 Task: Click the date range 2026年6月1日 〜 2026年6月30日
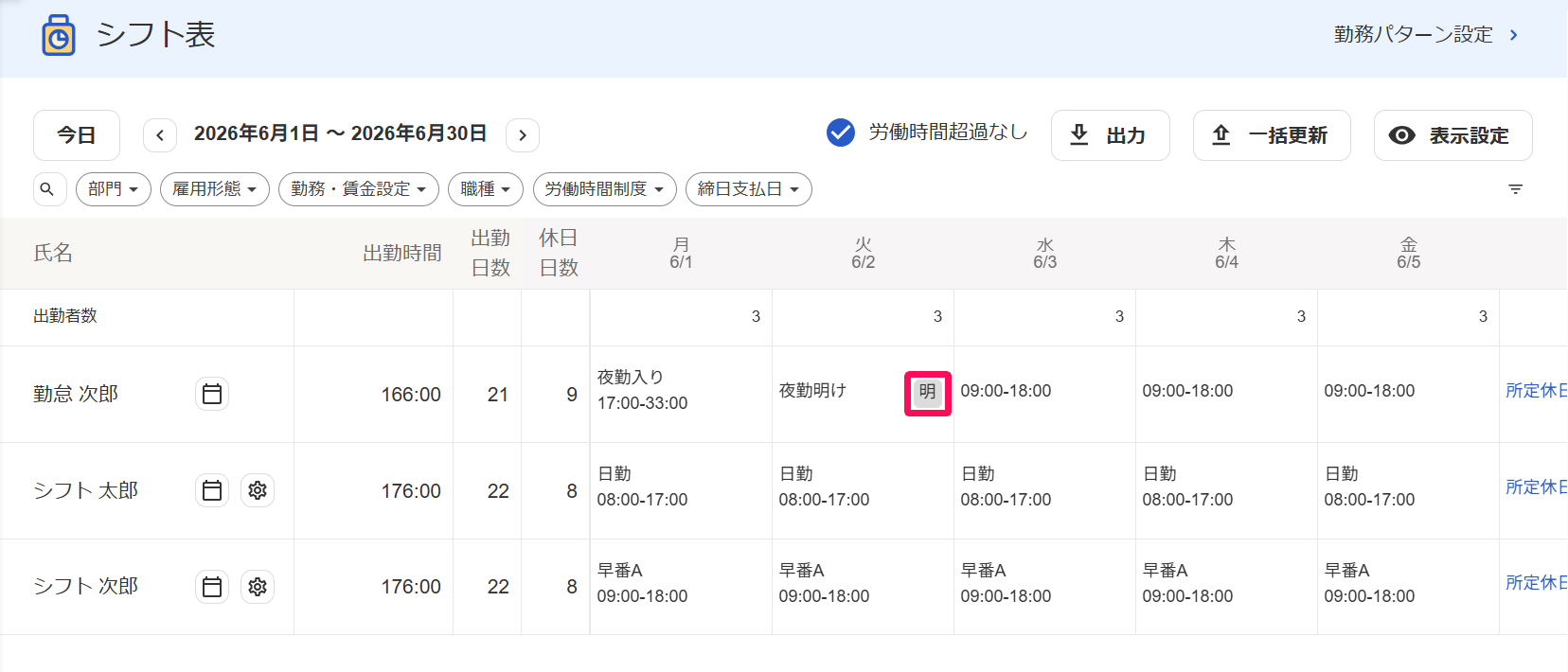tap(341, 133)
